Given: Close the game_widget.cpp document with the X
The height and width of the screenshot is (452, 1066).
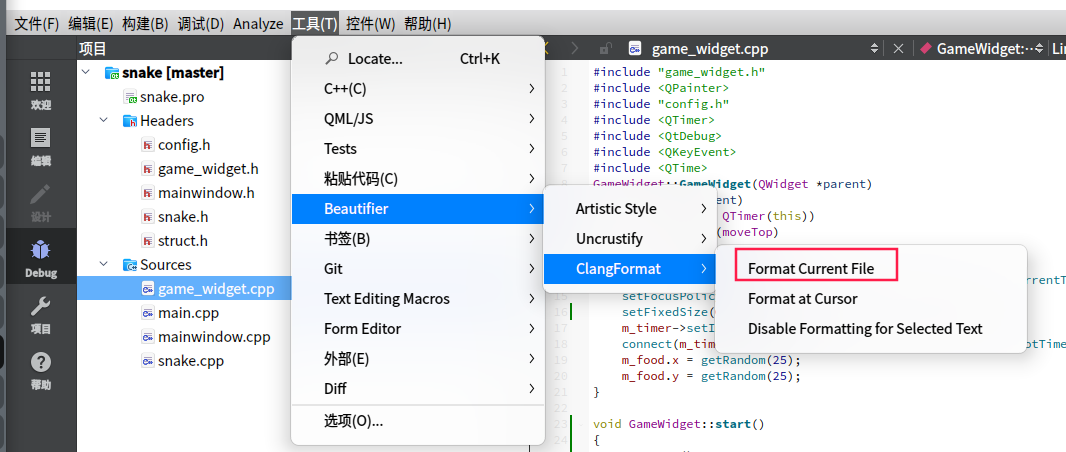Looking at the screenshot, I should coord(898,49).
